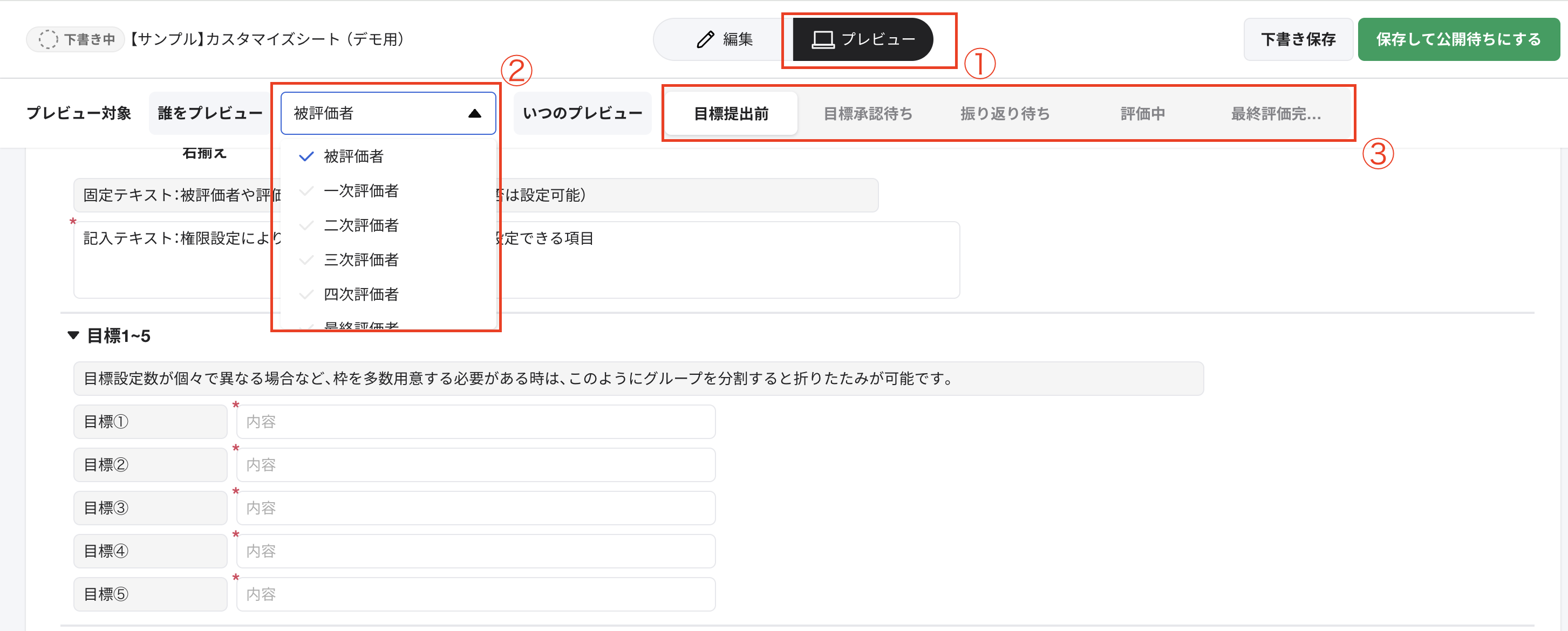Viewport: 1568px width, 631px height.
Task: Click 下書き保存 to save draft
Action: click(1298, 39)
